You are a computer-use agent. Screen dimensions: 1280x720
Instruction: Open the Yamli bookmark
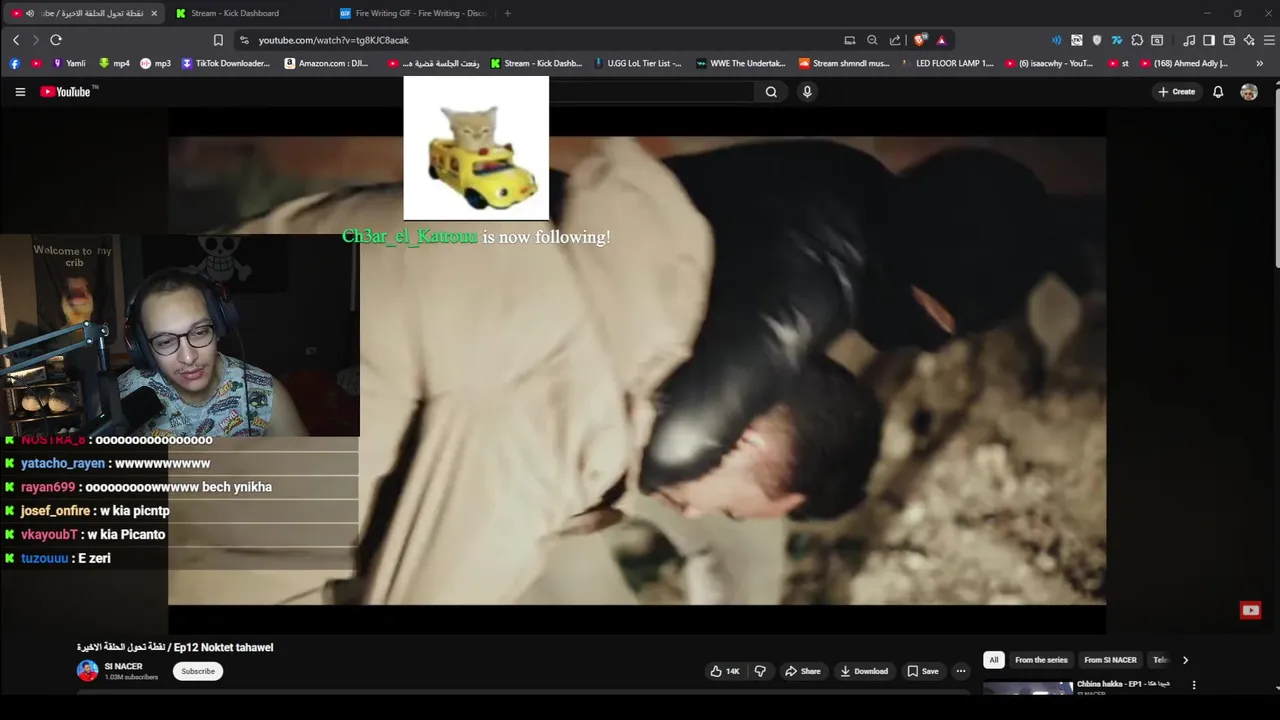[68, 63]
